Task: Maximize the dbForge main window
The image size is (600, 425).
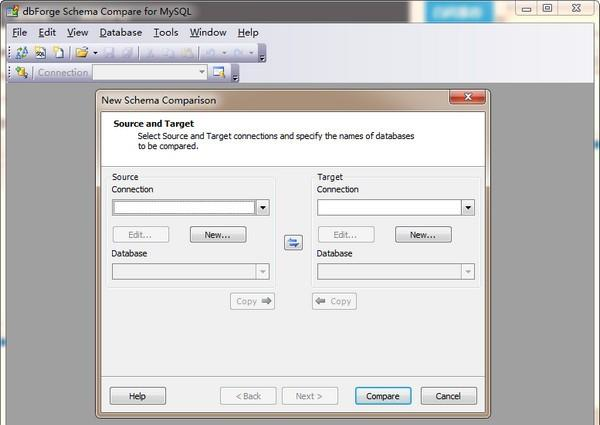Action: pos(547,8)
